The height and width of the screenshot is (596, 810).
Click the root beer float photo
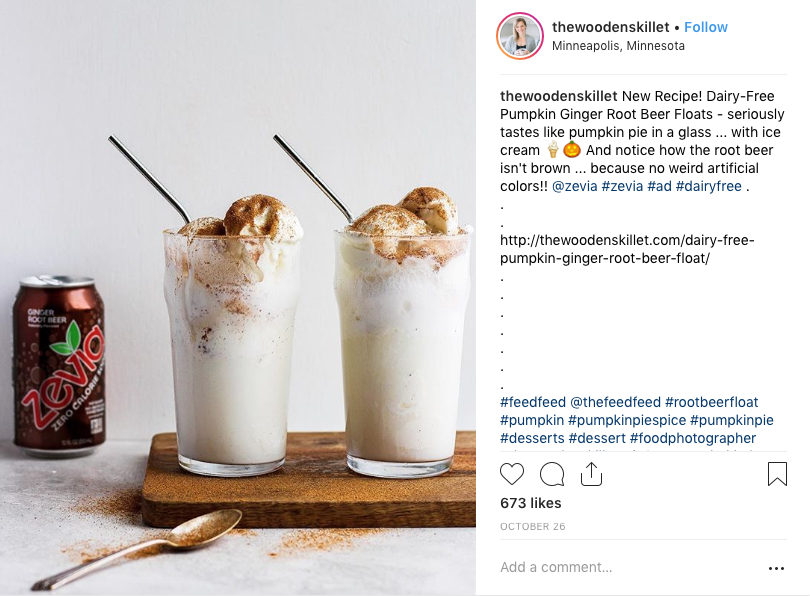(x=238, y=298)
